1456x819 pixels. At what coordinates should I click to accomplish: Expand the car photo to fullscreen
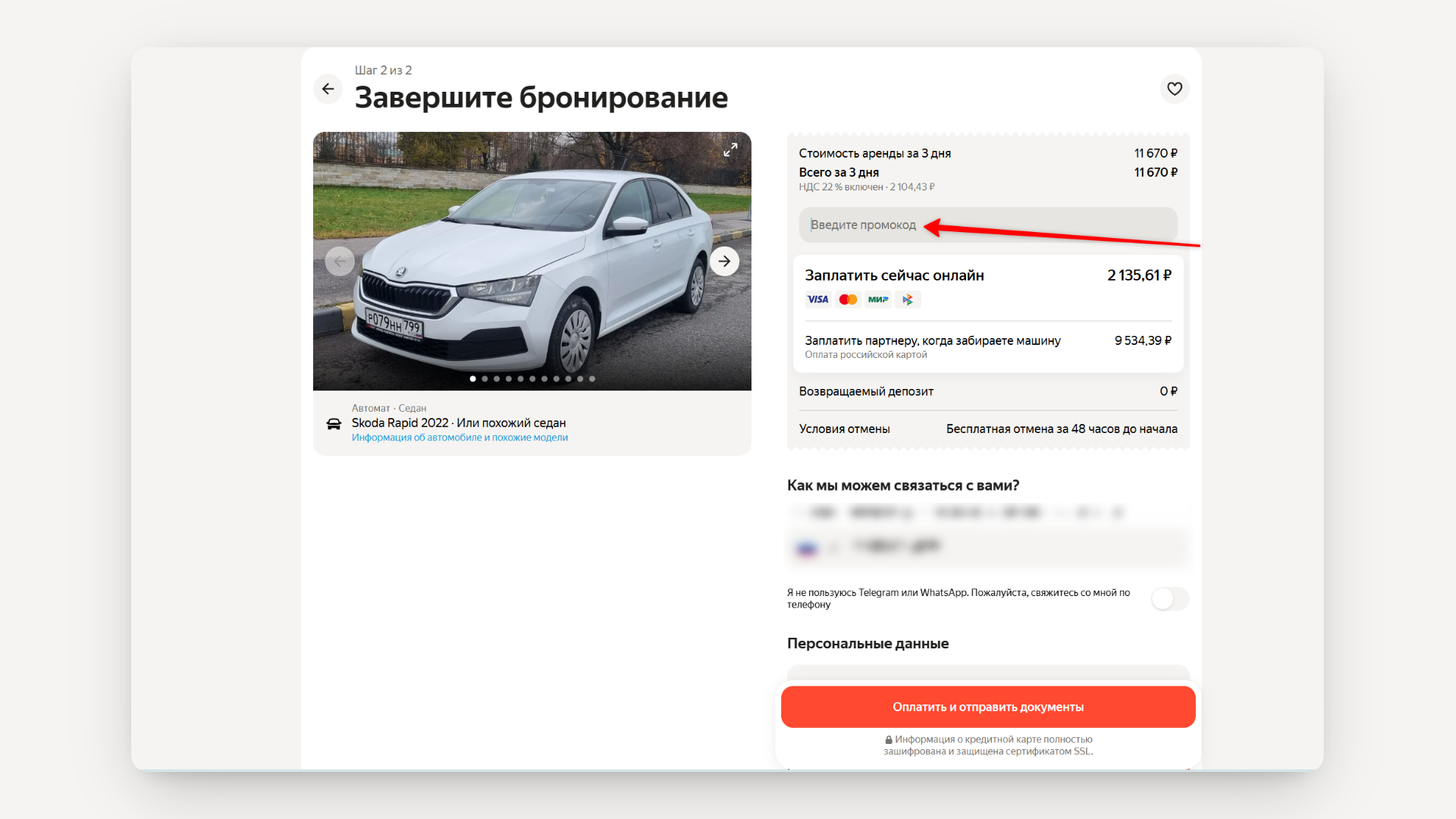click(730, 149)
